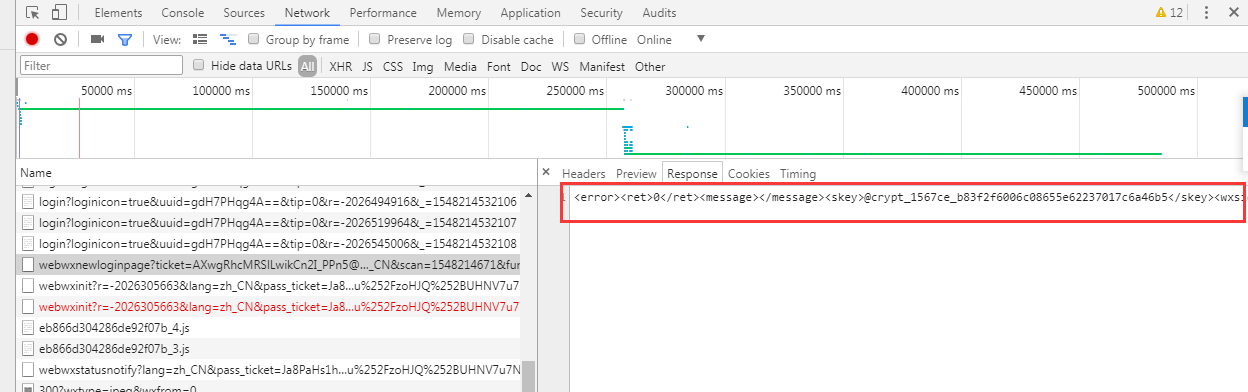The width and height of the screenshot is (1248, 392).
Task: Switch to large request rows view
Action: coord(200,39)
